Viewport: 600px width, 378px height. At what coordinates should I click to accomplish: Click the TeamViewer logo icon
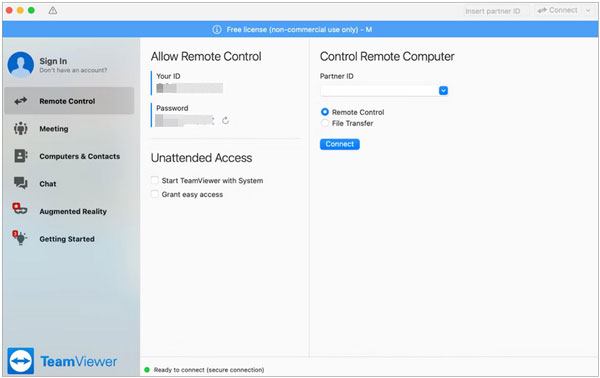(x=21, y=361)
